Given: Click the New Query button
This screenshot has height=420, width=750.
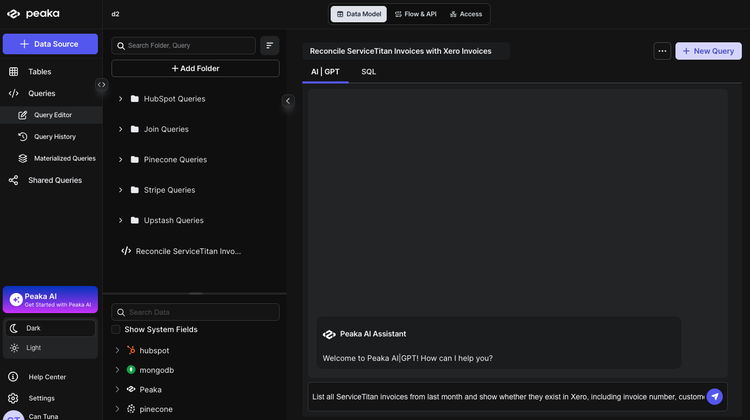Looking at the screenshot, I should coord(708,51).
